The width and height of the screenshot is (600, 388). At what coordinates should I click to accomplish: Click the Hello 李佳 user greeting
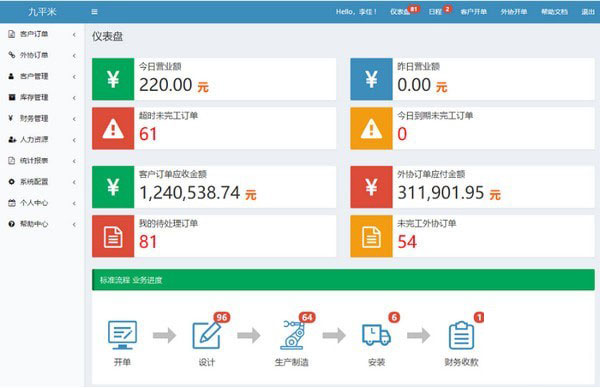tap(356, 12)
